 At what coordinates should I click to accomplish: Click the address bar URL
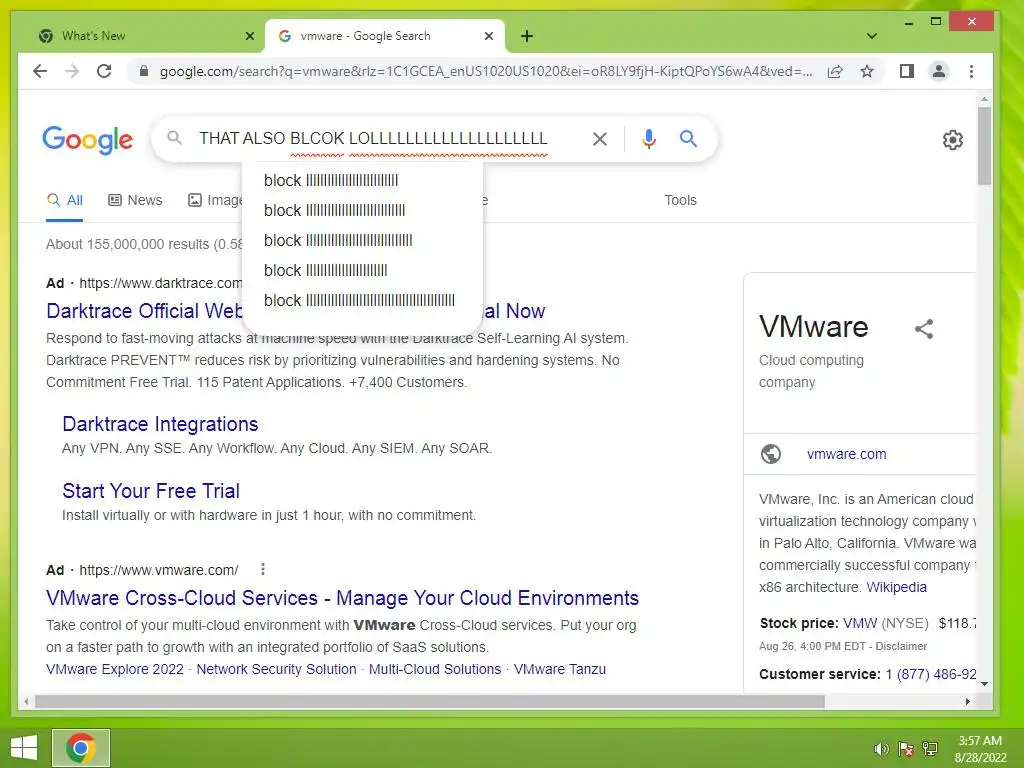click(x=486, y=71)
